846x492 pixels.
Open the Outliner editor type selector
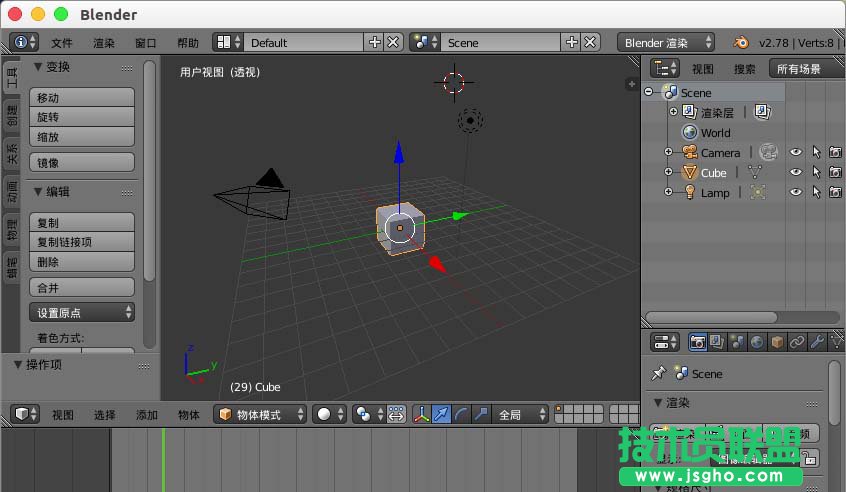(x=665, y=69)
